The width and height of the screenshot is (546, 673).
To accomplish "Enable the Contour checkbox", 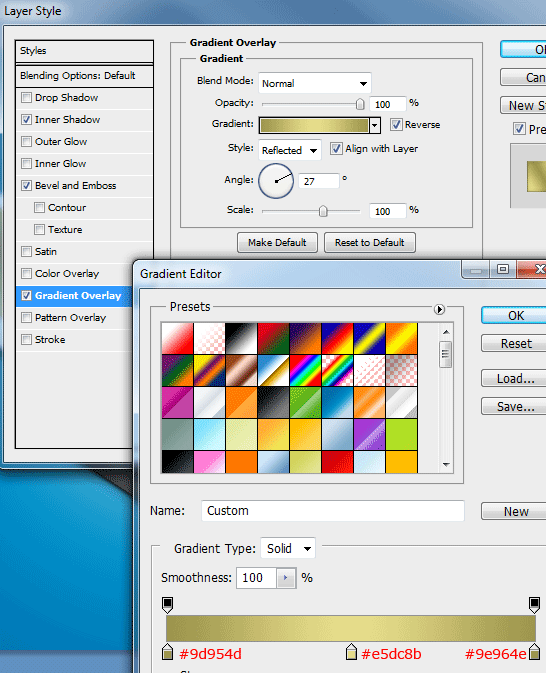I will pyautogui.click(x=39, y=207).
